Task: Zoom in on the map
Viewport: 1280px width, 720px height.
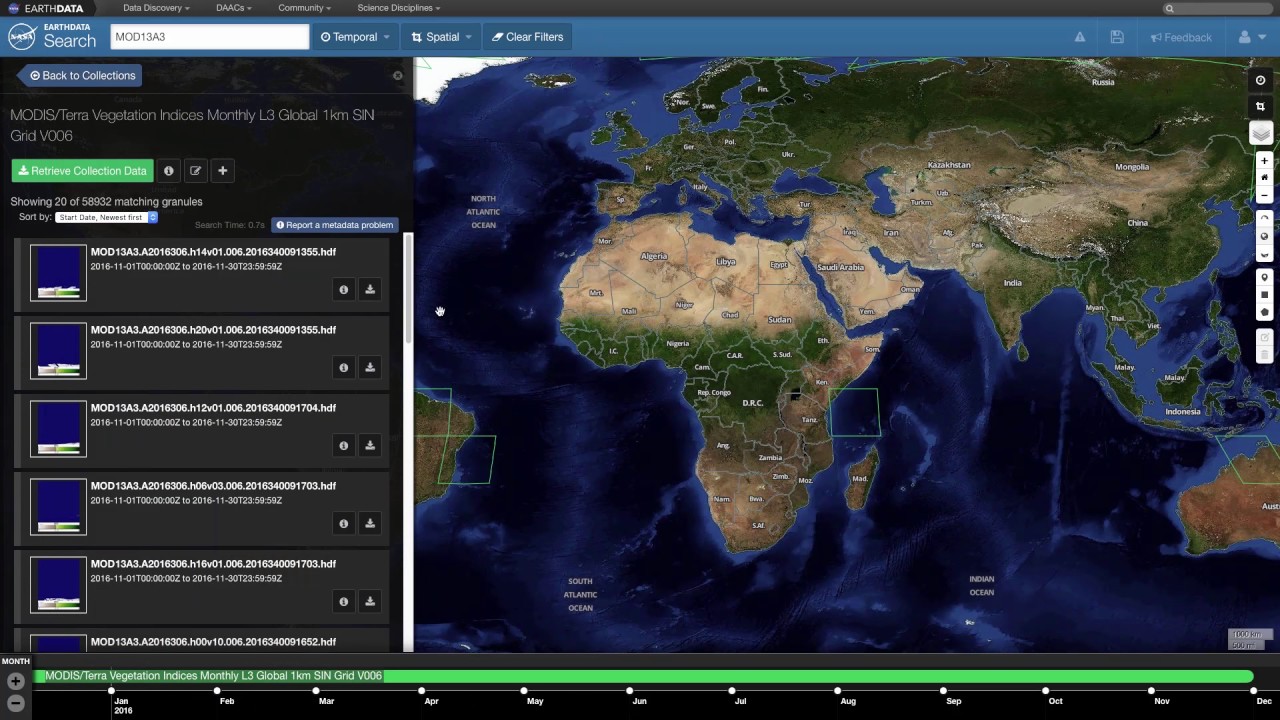Action: pyautogui.click(x=1264, y=161)
